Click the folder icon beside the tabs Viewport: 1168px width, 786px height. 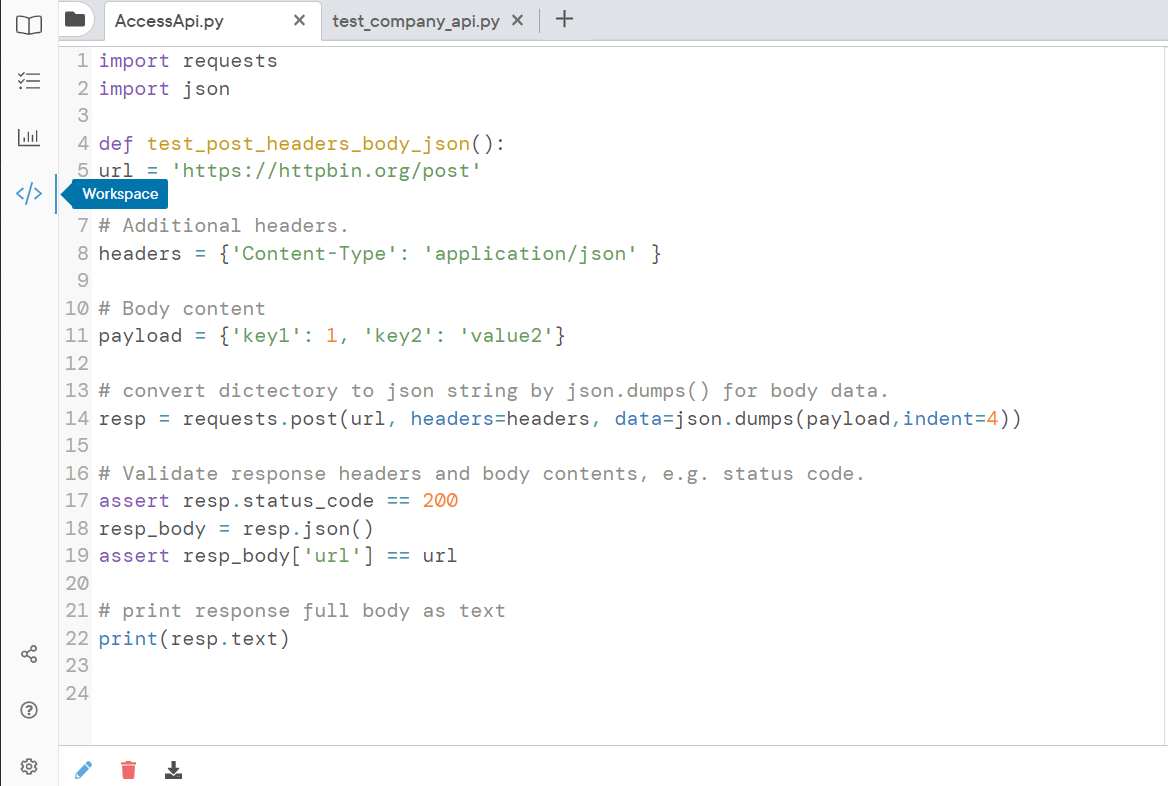(75, 18)
